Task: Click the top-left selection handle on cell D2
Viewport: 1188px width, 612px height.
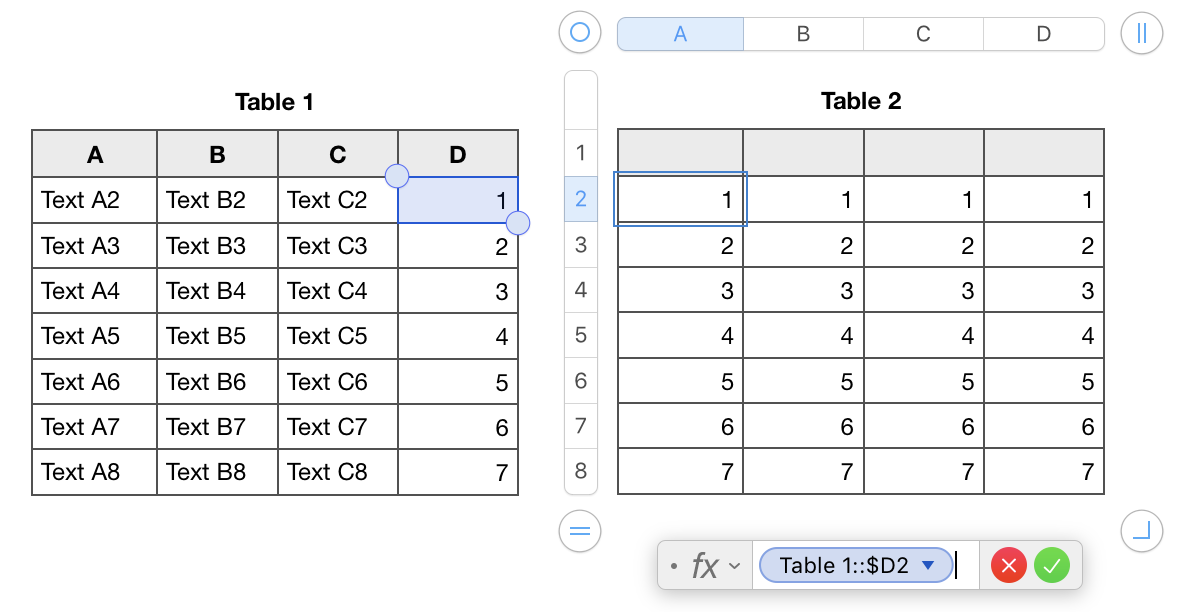Action: click(x=397, y=176)
